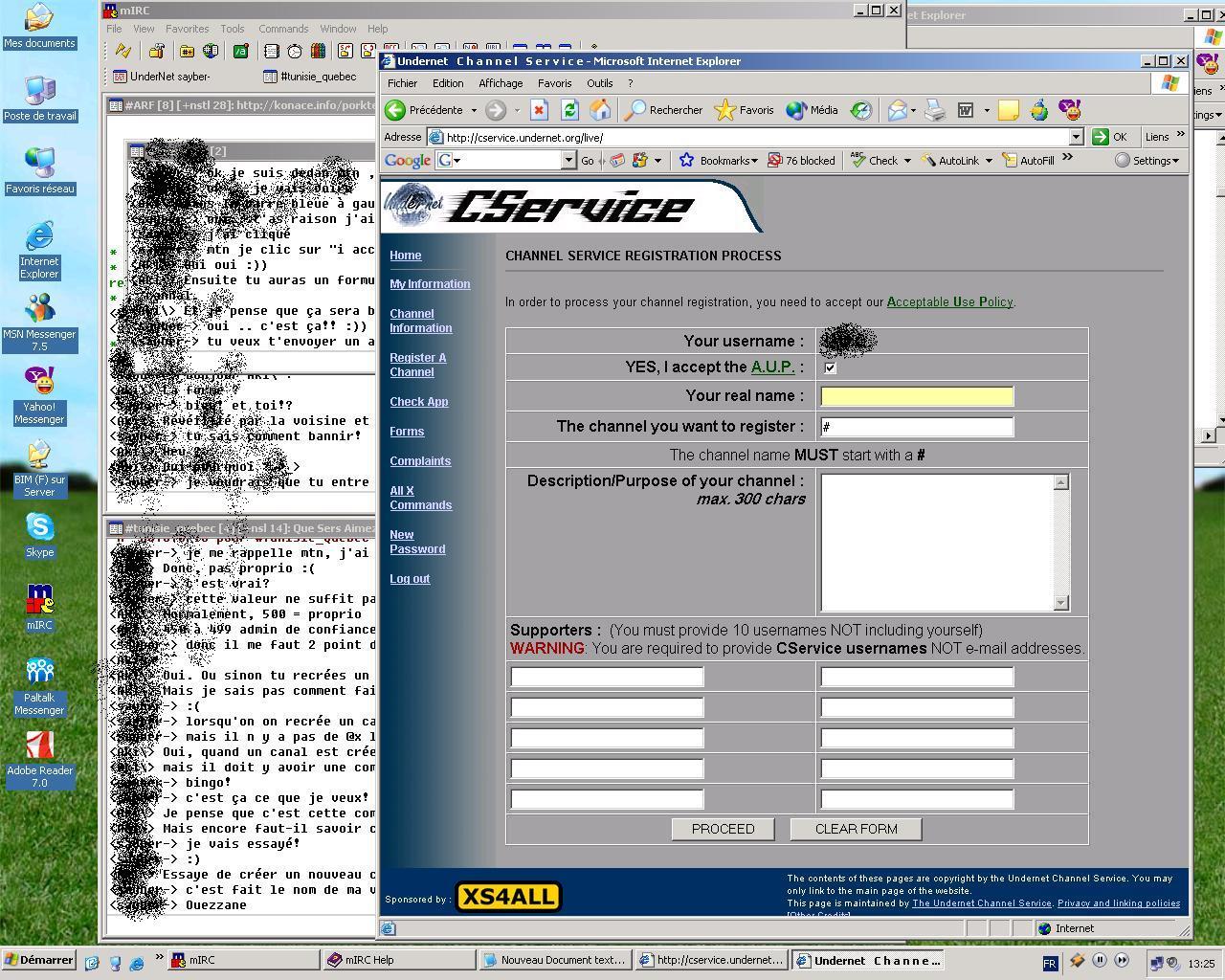Open the address bar URL dropdown
This screenshot has height=980, width=1225.
[1076, 137]
